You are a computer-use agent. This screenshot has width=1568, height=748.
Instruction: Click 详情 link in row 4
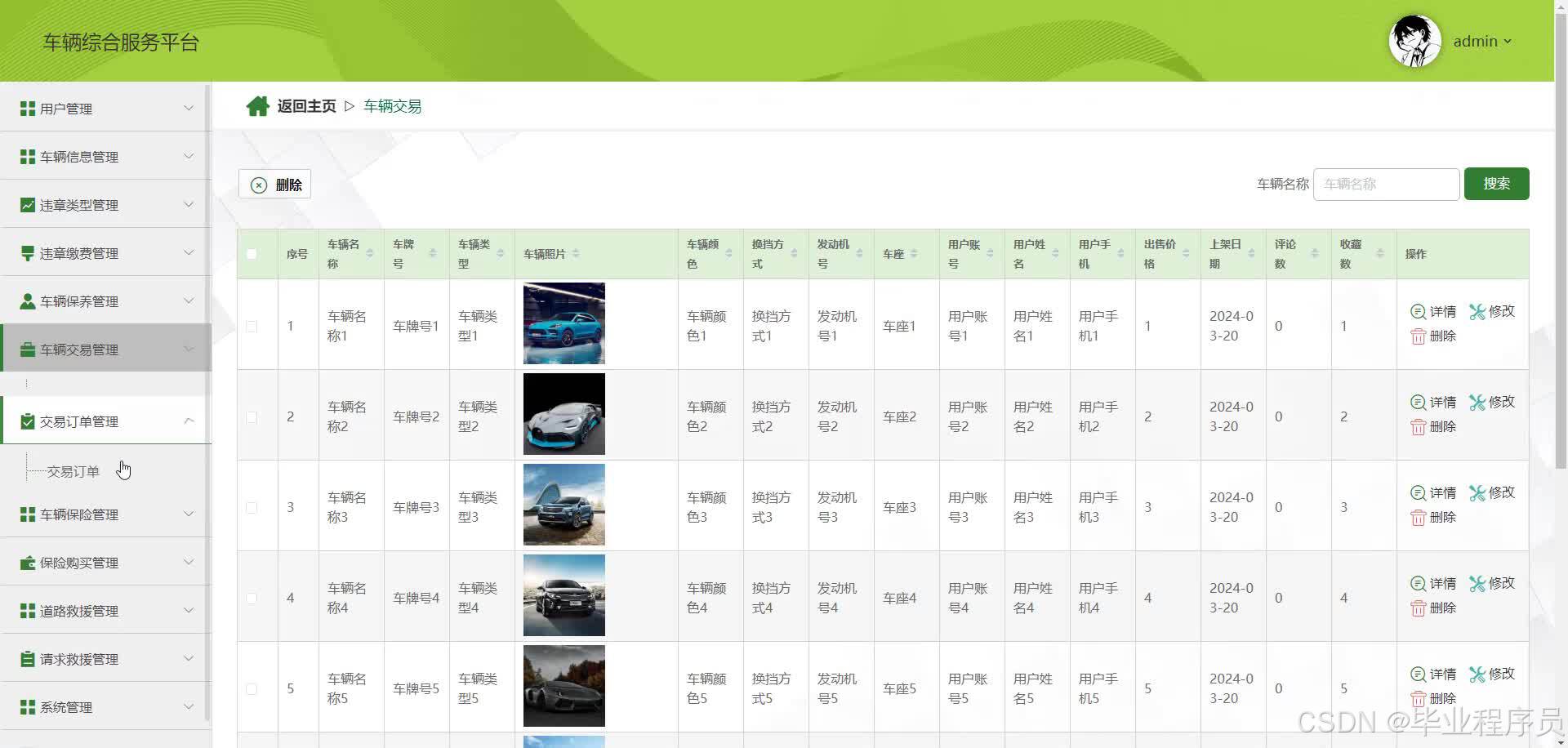(x=1443, y=583)
